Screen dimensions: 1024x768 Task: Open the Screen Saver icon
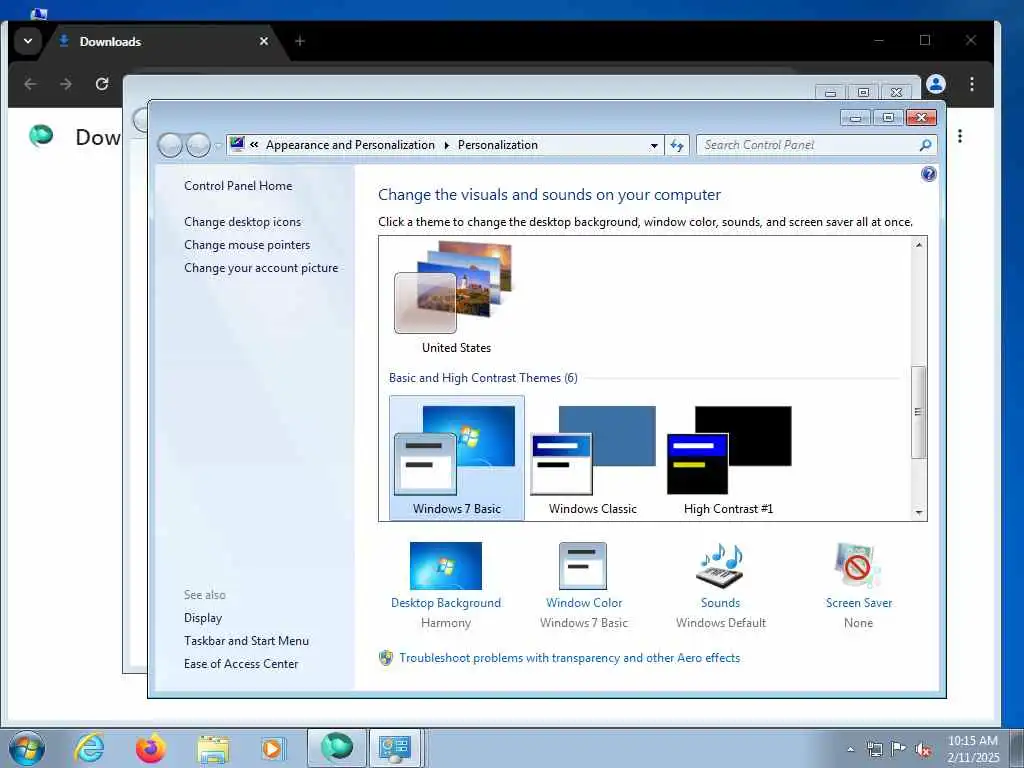(x=857, y=566)
